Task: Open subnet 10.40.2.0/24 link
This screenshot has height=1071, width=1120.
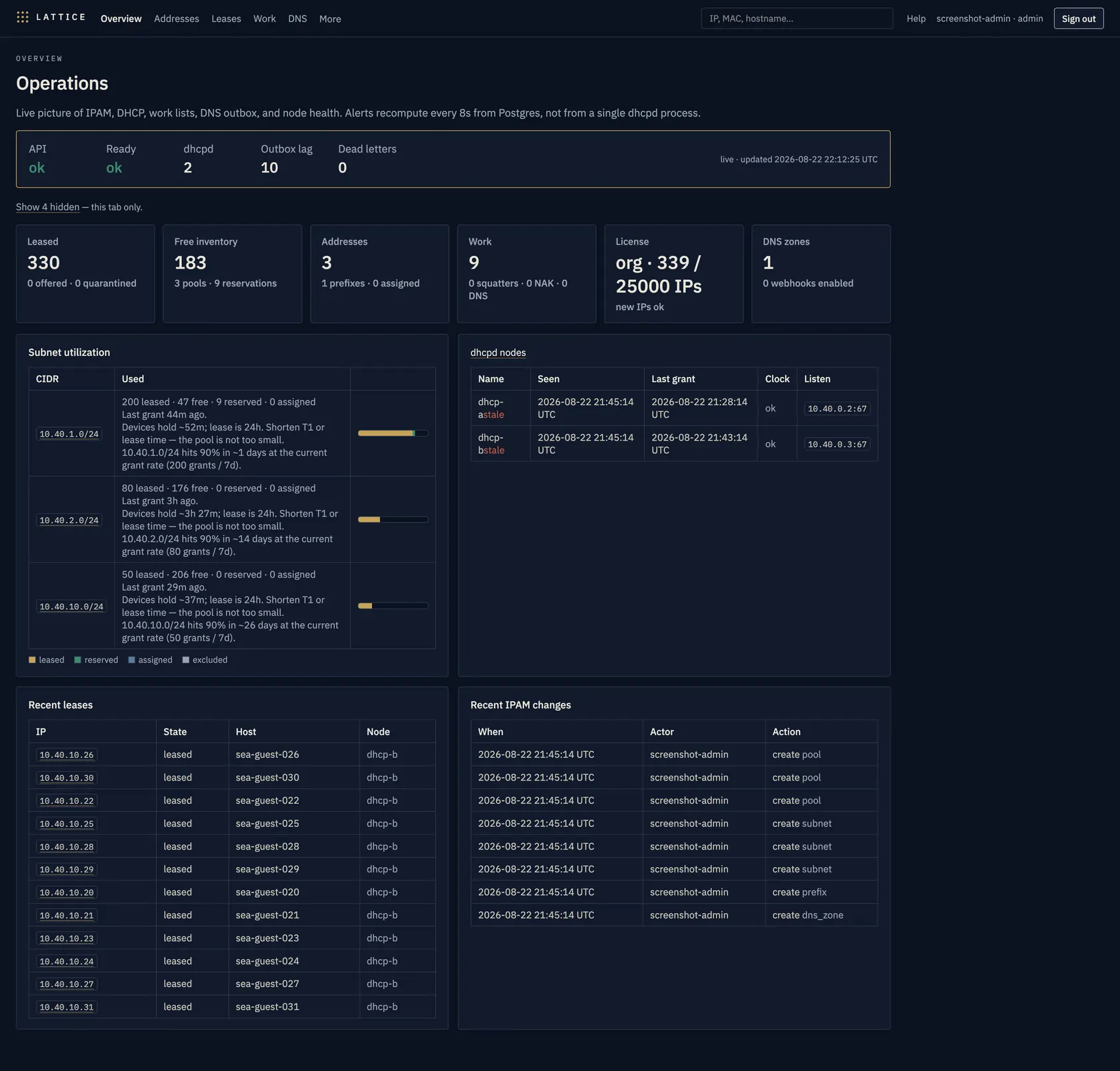Action: (x=69, y=521)
